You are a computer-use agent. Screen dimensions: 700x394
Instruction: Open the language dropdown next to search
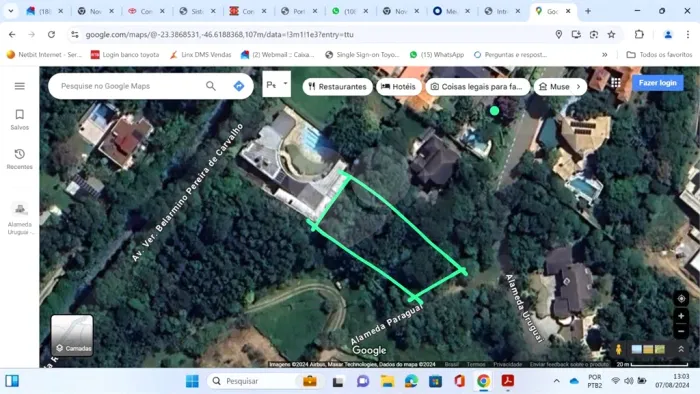[x=276, y=84]
